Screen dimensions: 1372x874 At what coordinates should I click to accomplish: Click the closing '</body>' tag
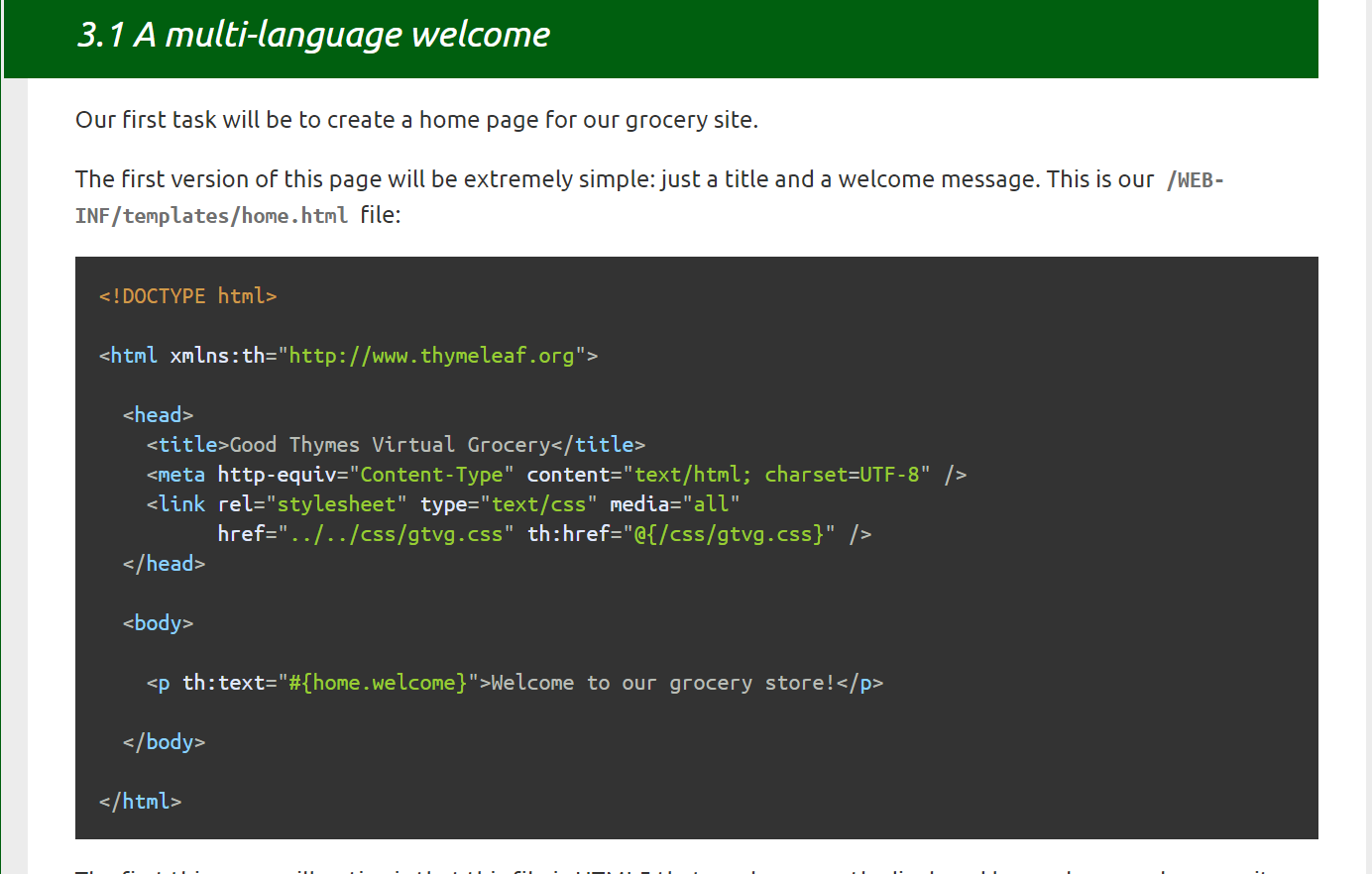tap(164, 742)
